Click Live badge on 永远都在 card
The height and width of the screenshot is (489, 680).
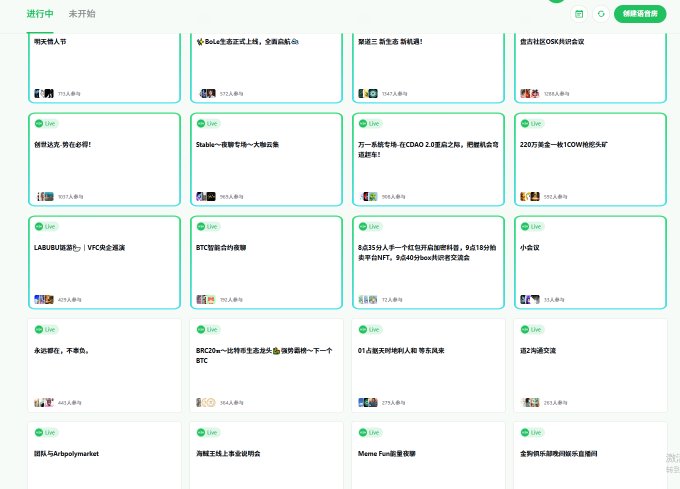coord(46,329)
